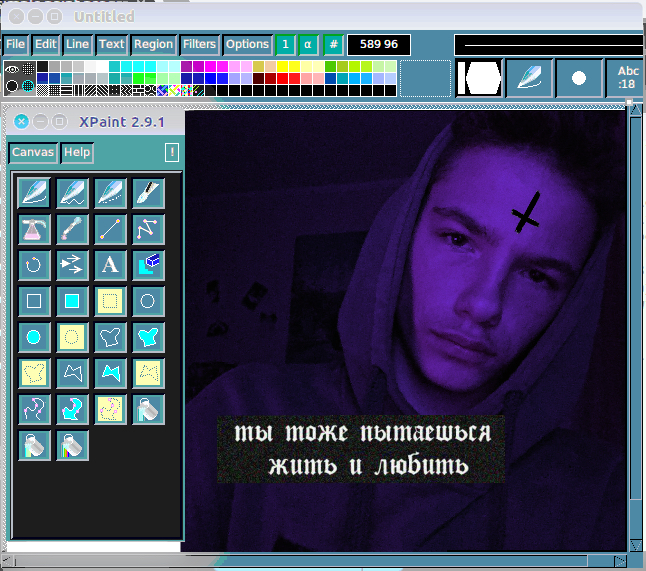Select the connected multi-line tool
Image resolution: width=646 pixels, height=571 pixels.
[148, 229]
